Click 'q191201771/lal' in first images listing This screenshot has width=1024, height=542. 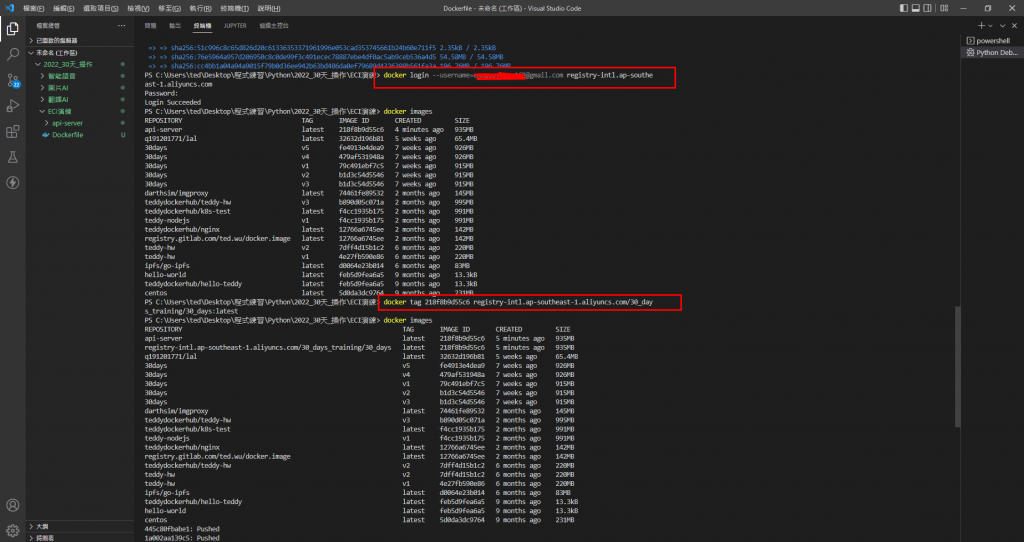[170, 139]
